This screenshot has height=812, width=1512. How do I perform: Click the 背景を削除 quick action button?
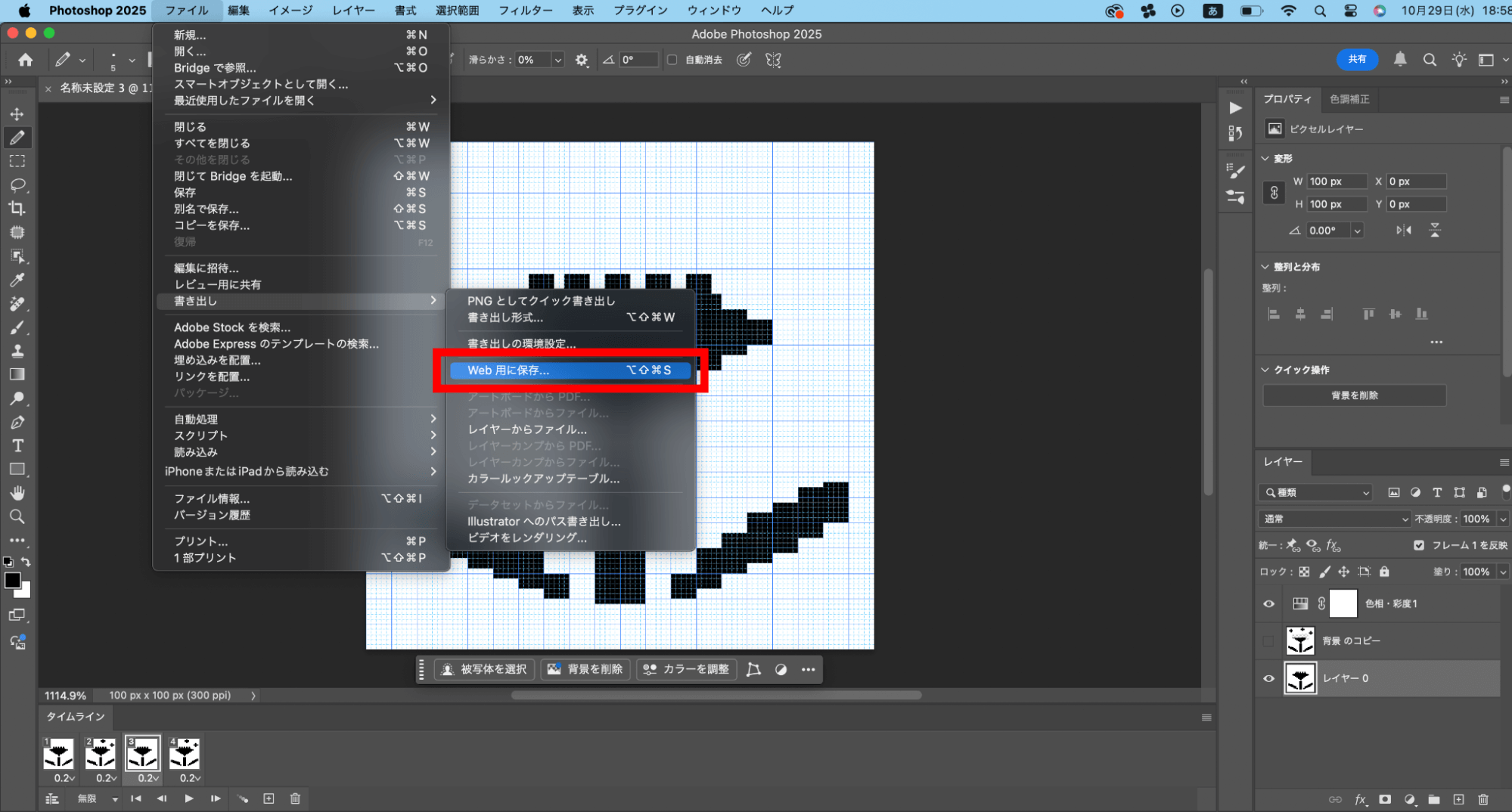(1354, 395)
